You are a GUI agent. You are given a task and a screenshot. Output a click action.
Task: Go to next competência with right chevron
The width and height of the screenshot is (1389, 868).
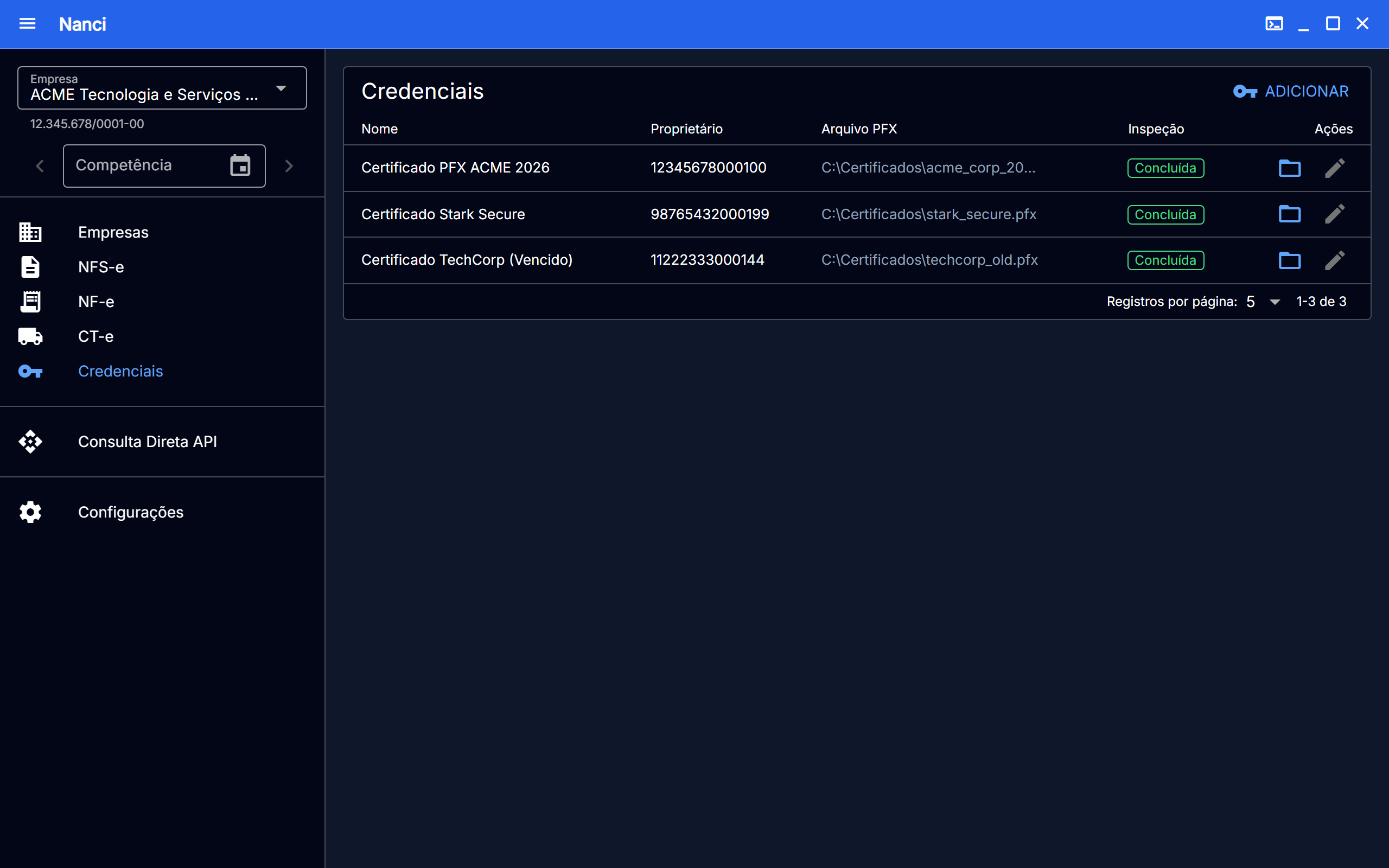[289, 166]
